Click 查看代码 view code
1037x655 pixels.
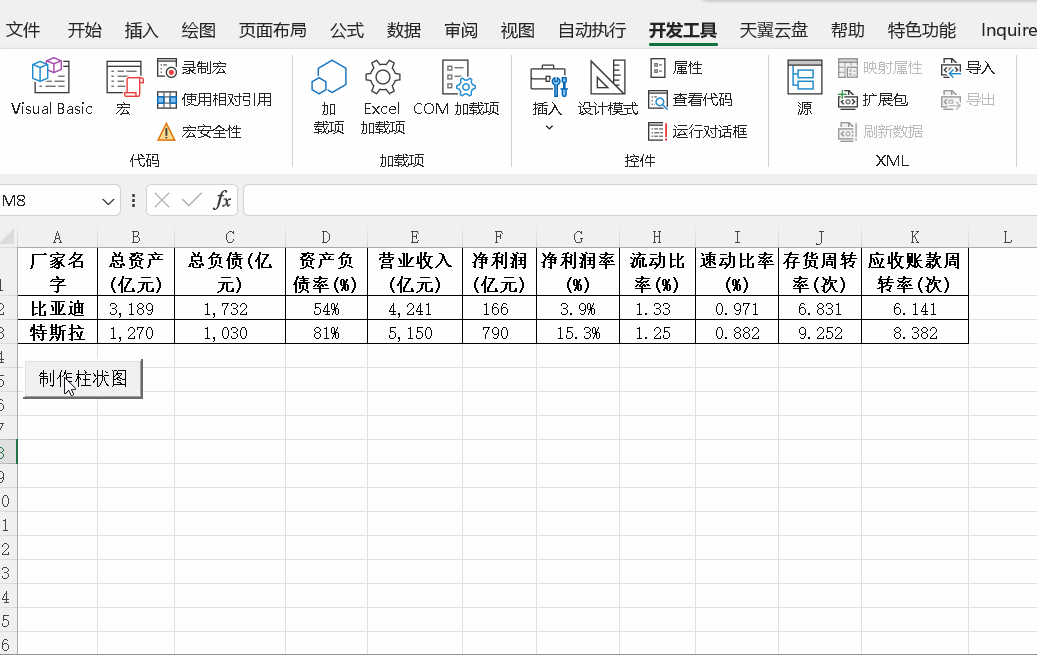click(690, 99)
